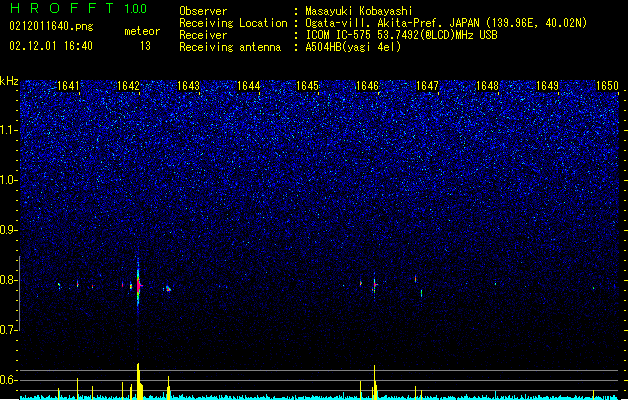
Task: Click the tallest yellow intensity spike near 1642
Action: click(x=138, y=381)
